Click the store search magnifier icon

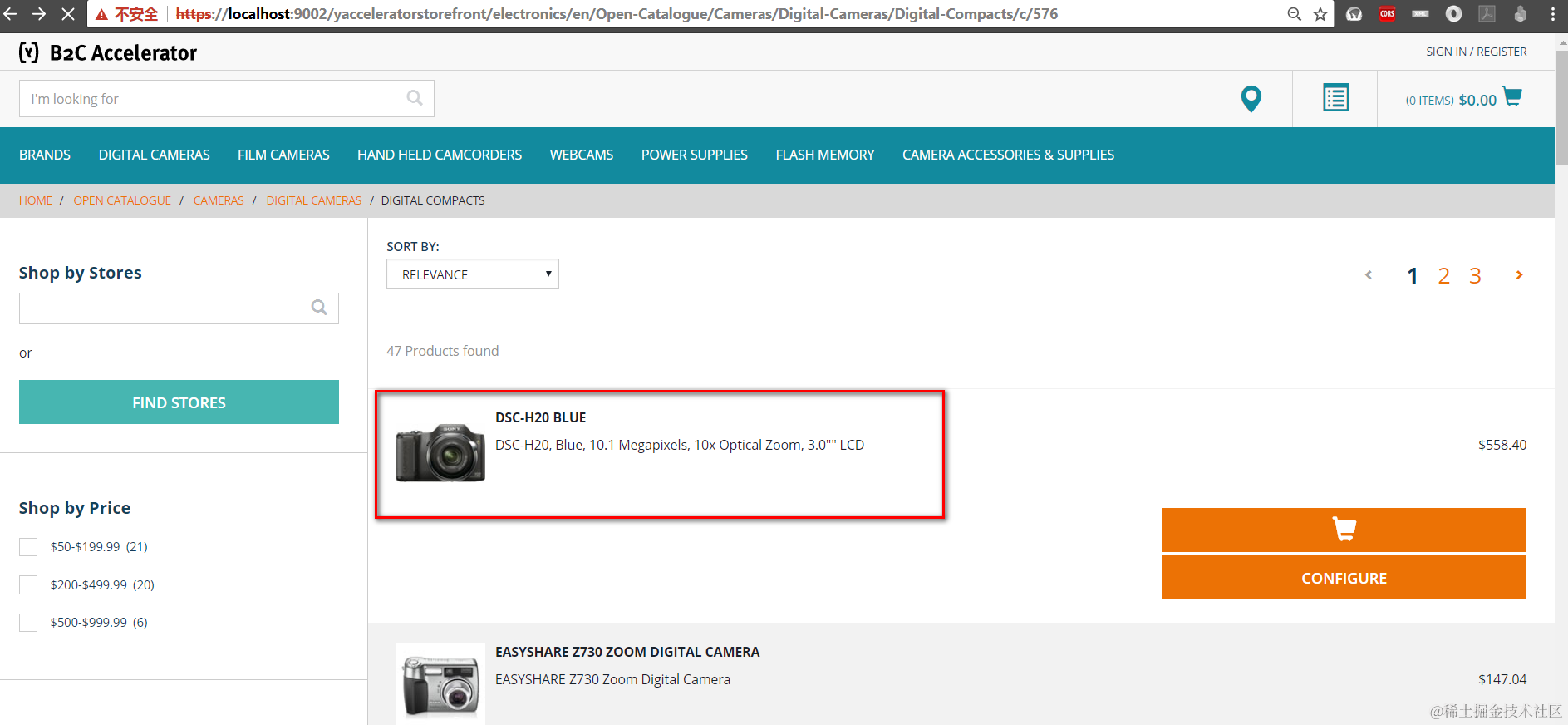tap(319, 308)
